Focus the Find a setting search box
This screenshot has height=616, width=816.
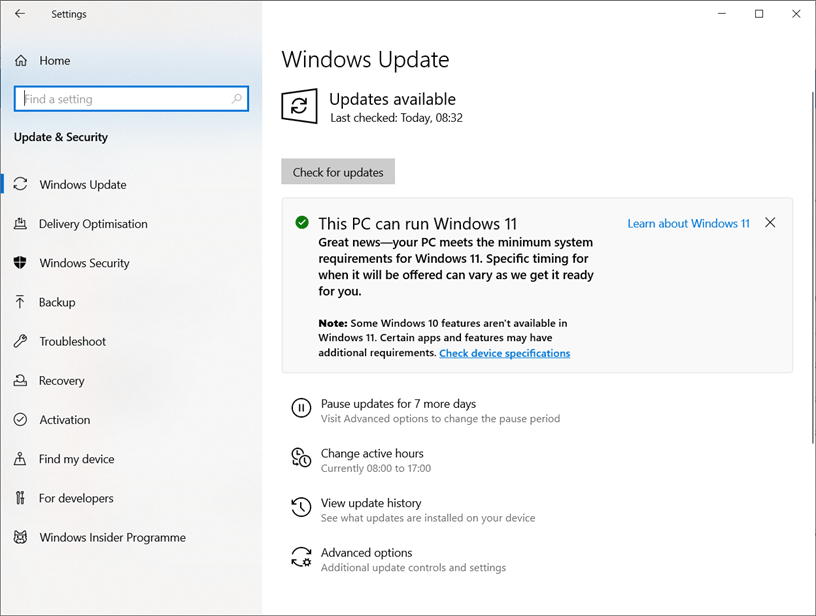pyautogui.click(x=131, y=98)
